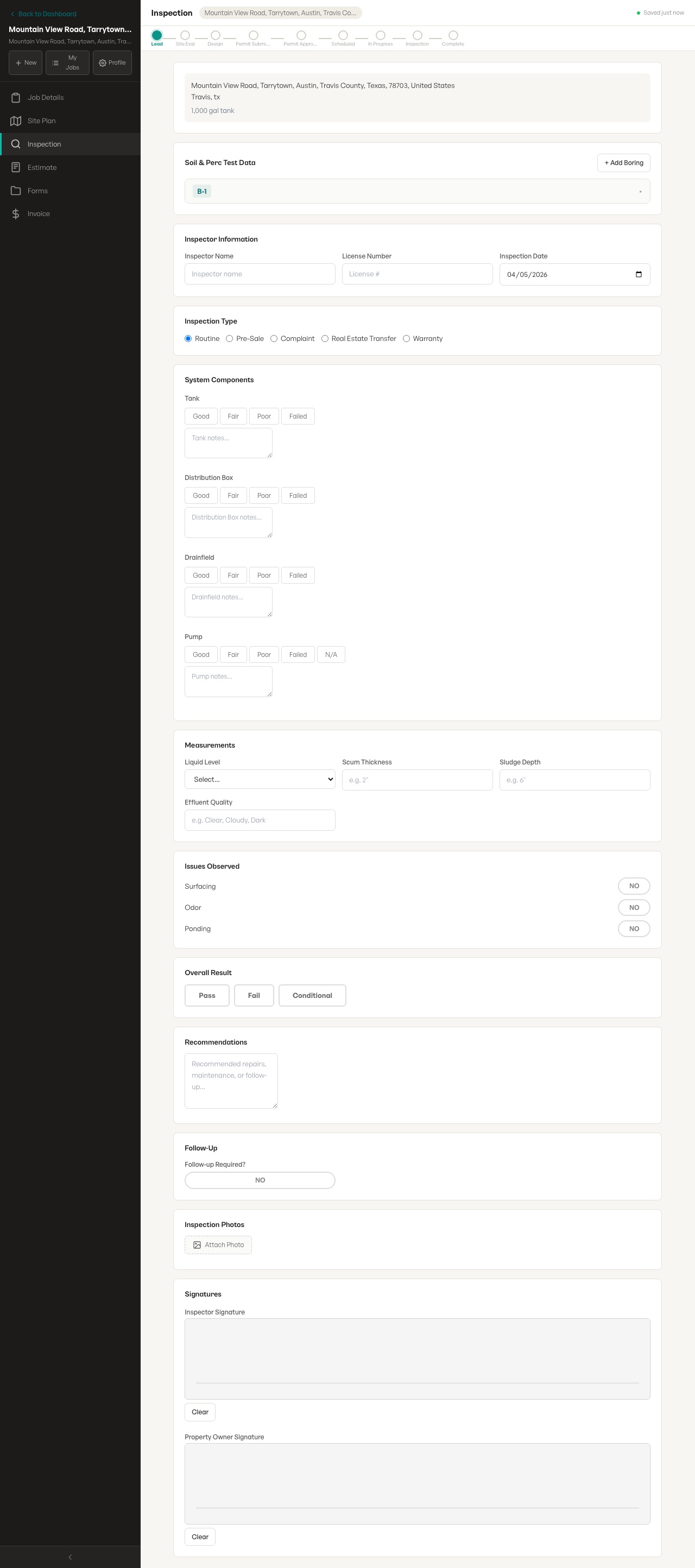Select the Complete stage circle

coord(453,35)
